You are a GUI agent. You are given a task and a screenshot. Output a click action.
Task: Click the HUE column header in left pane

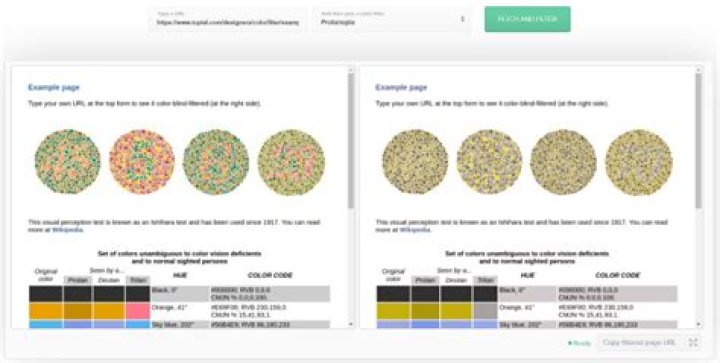(180, 275)
